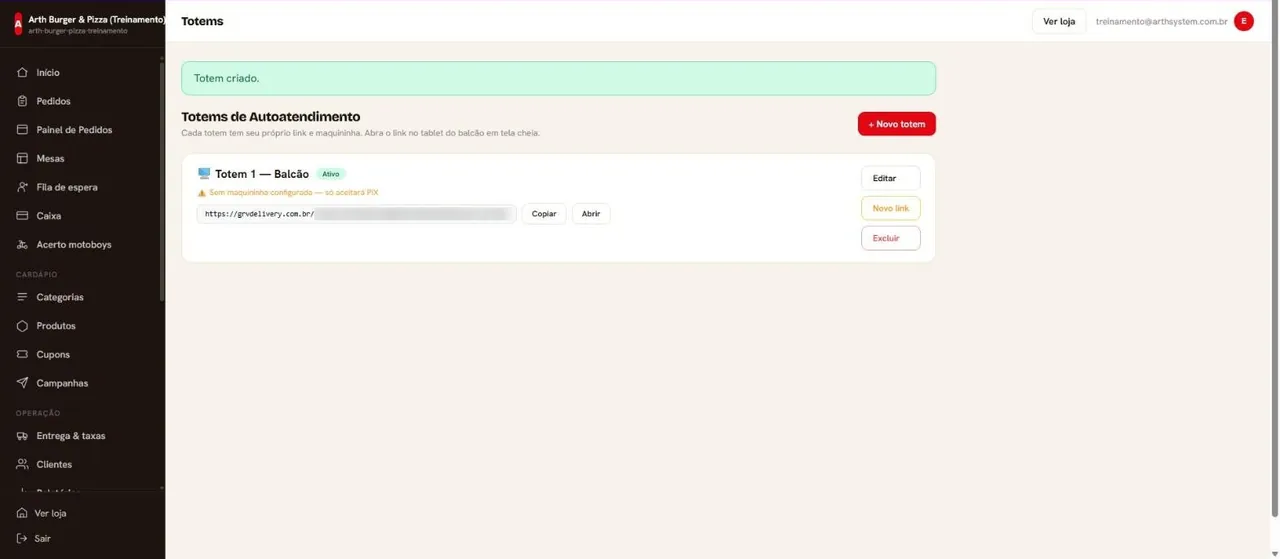1280x559 pixels.
Task: Select the Pedidos clipboard icon
Action: pos(23,101)
